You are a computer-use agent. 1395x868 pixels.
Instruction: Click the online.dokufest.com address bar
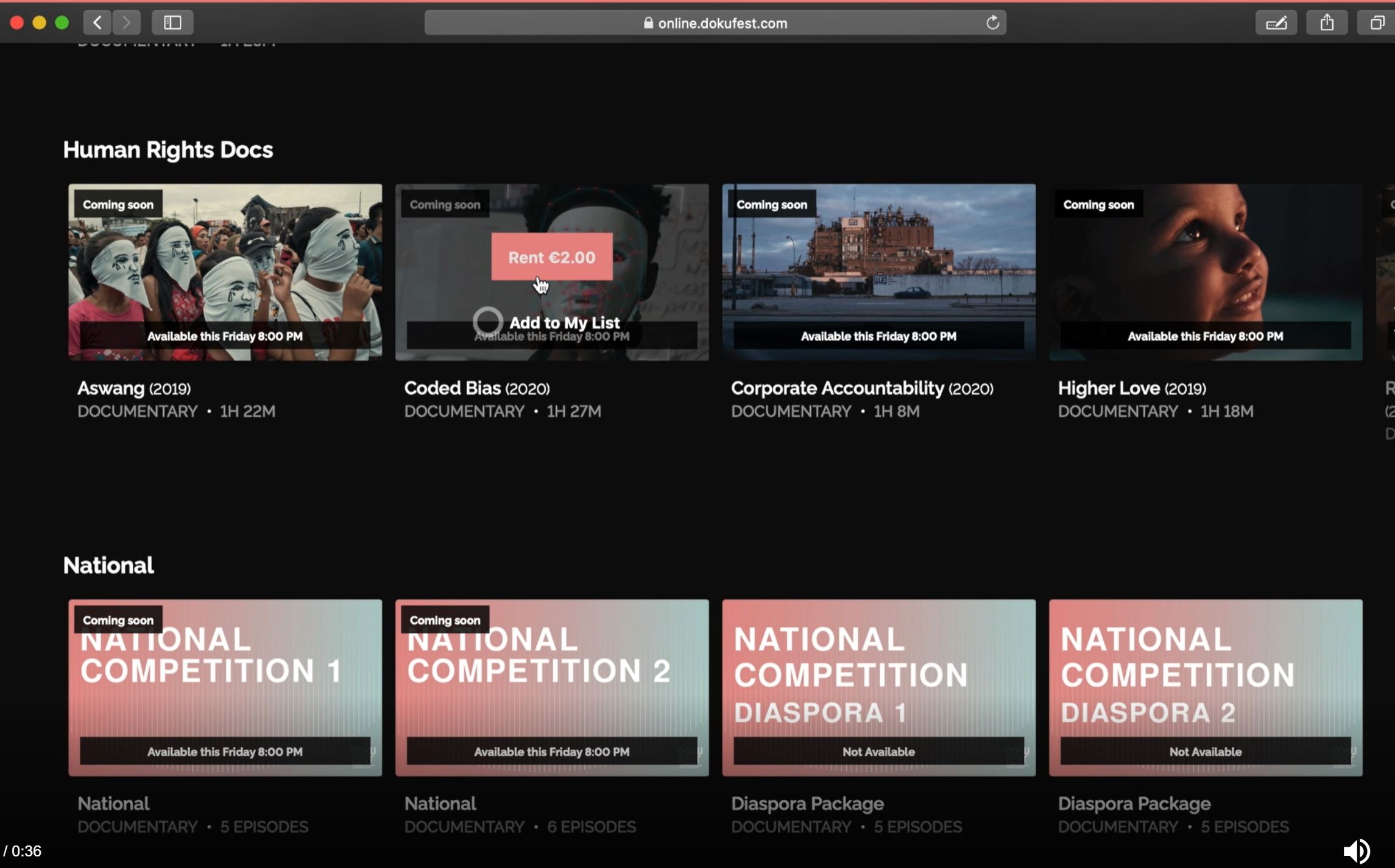pos(715,23)
